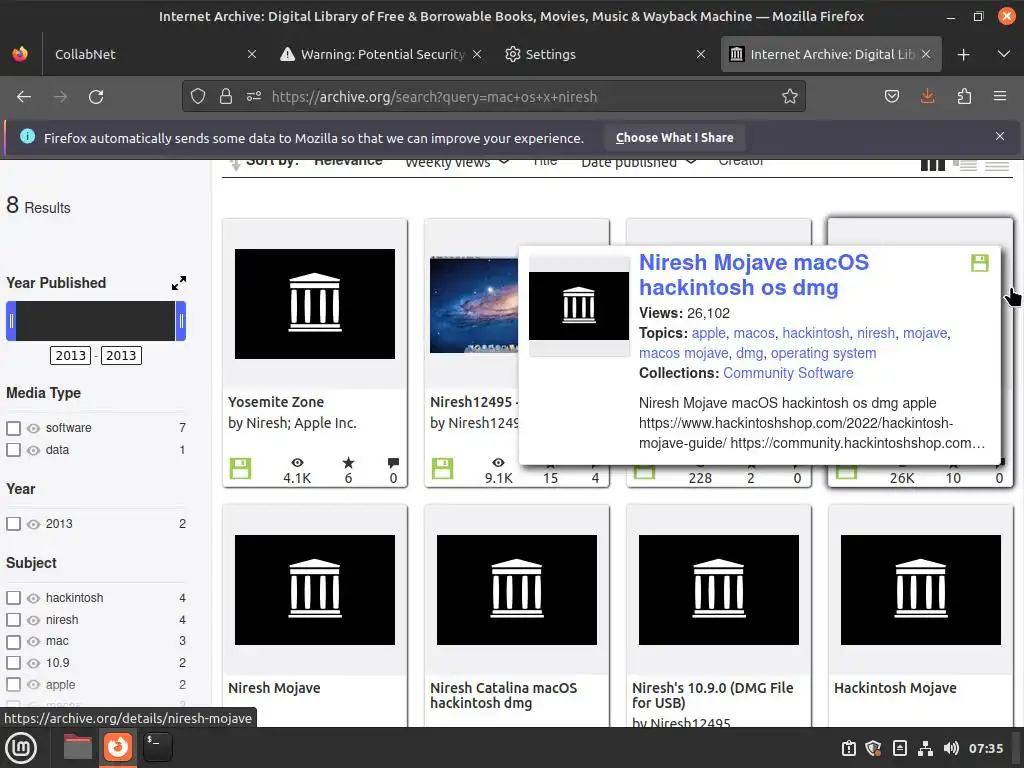Image resolution: width=1024 pixels, height=768 pixels.
Task: Grab the left year range slider handle
Action: [11, 321]
